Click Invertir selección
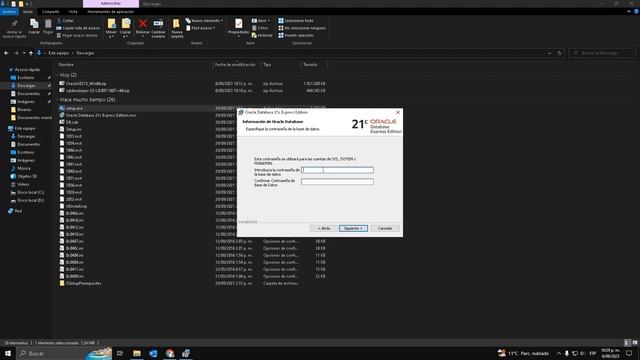This screenshot has width=640, height=360. (296, 35)
